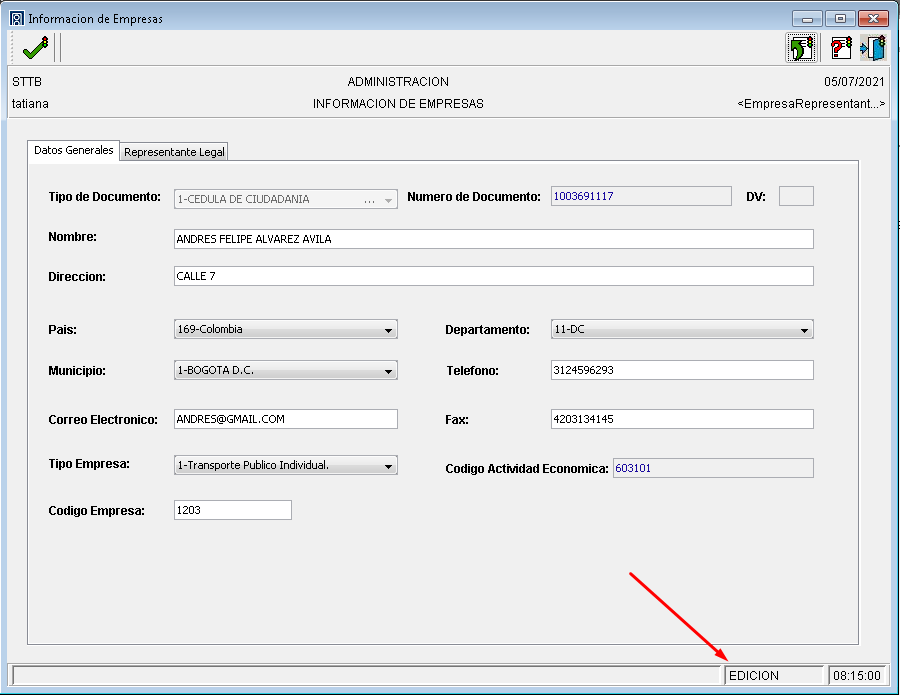Click the Nombre input field
The image size is (900, 695).
pos(493,239)
